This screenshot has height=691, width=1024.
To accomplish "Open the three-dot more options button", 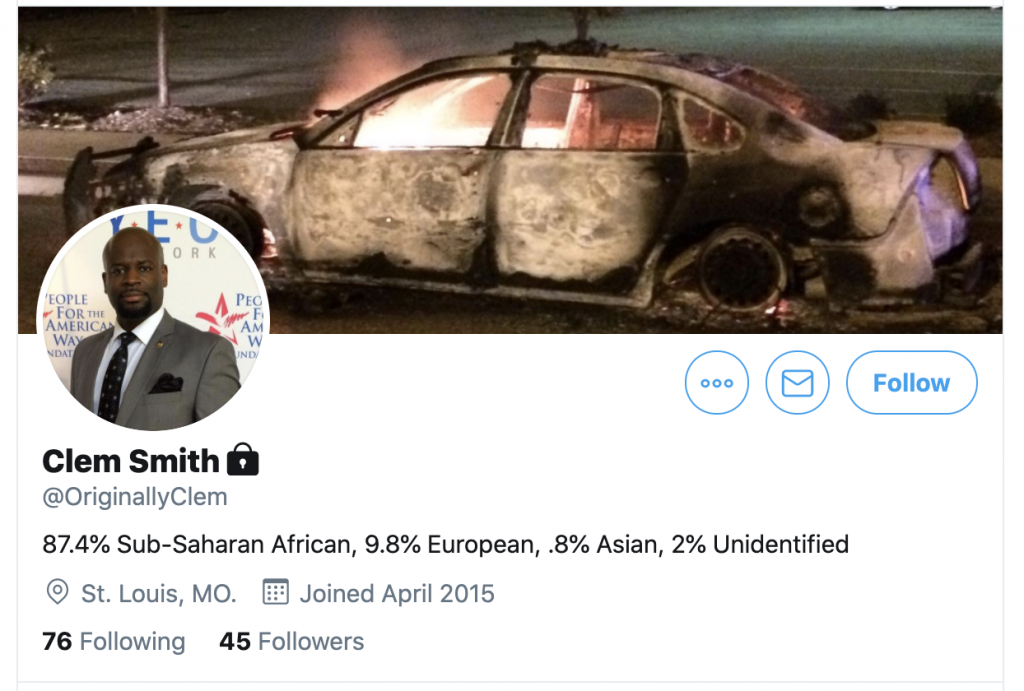I will [716, 383].
